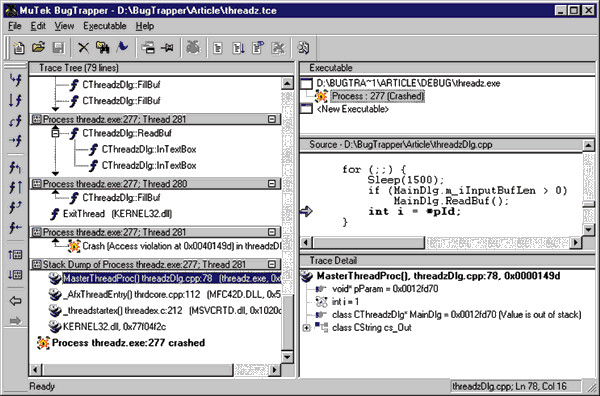Click the Trace Tree scrollbar down arrow
Viewport: 600px width, 396px height.
tap(287, 357)
